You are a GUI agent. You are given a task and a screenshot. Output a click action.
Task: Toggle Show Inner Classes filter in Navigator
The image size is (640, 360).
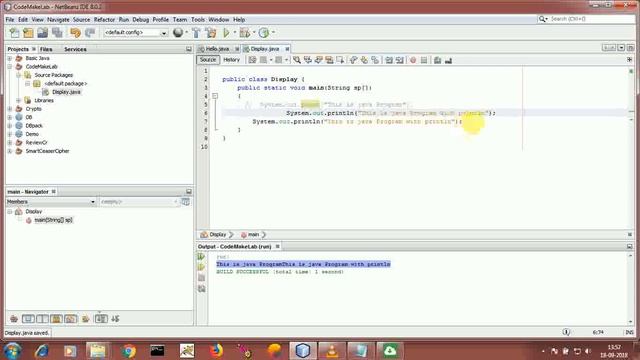pyautogui.click(x=71, y=319)
